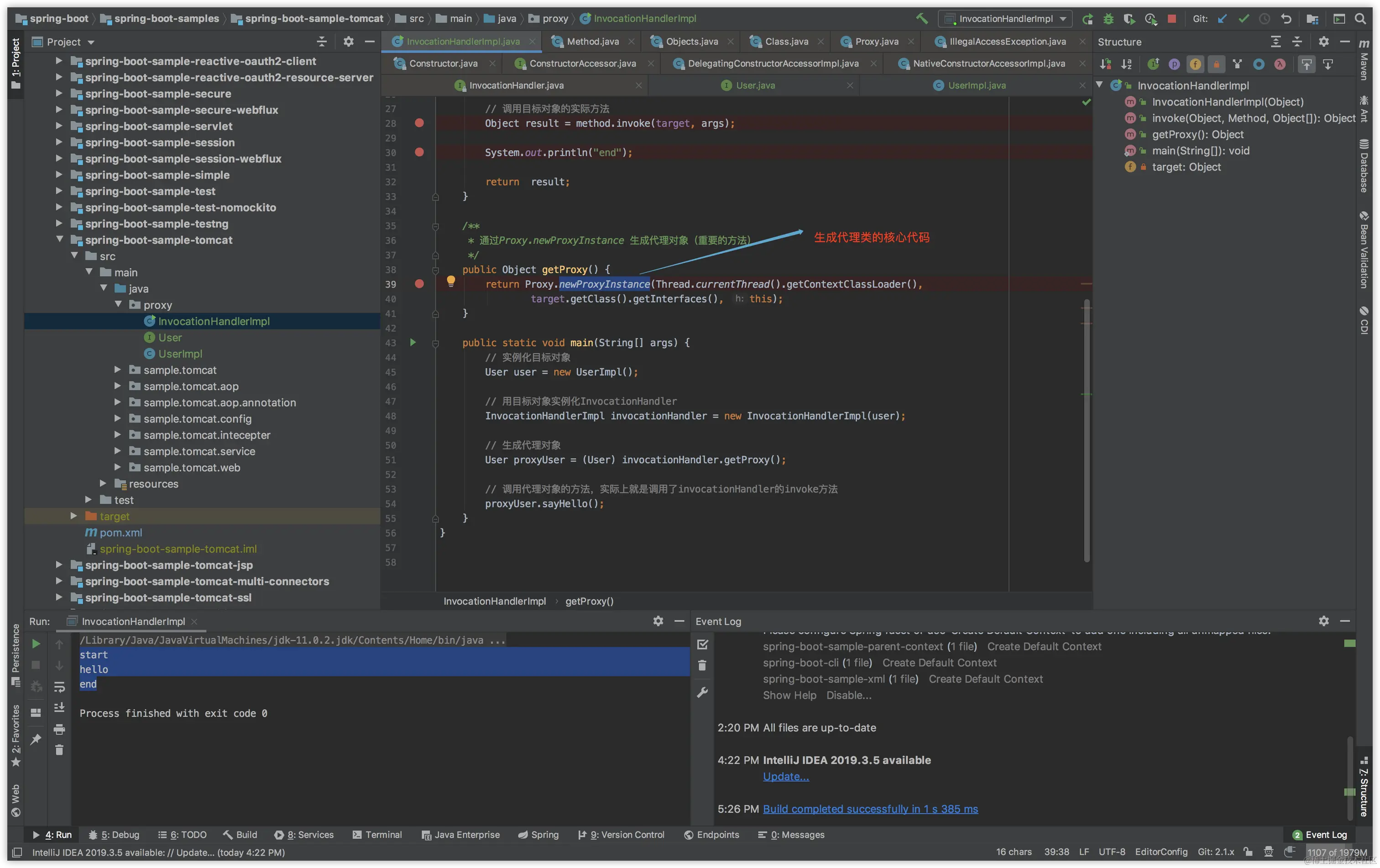Click the Git commit checkmark icon
This screenshot has width=1380, height=868.
point(1244,18)
